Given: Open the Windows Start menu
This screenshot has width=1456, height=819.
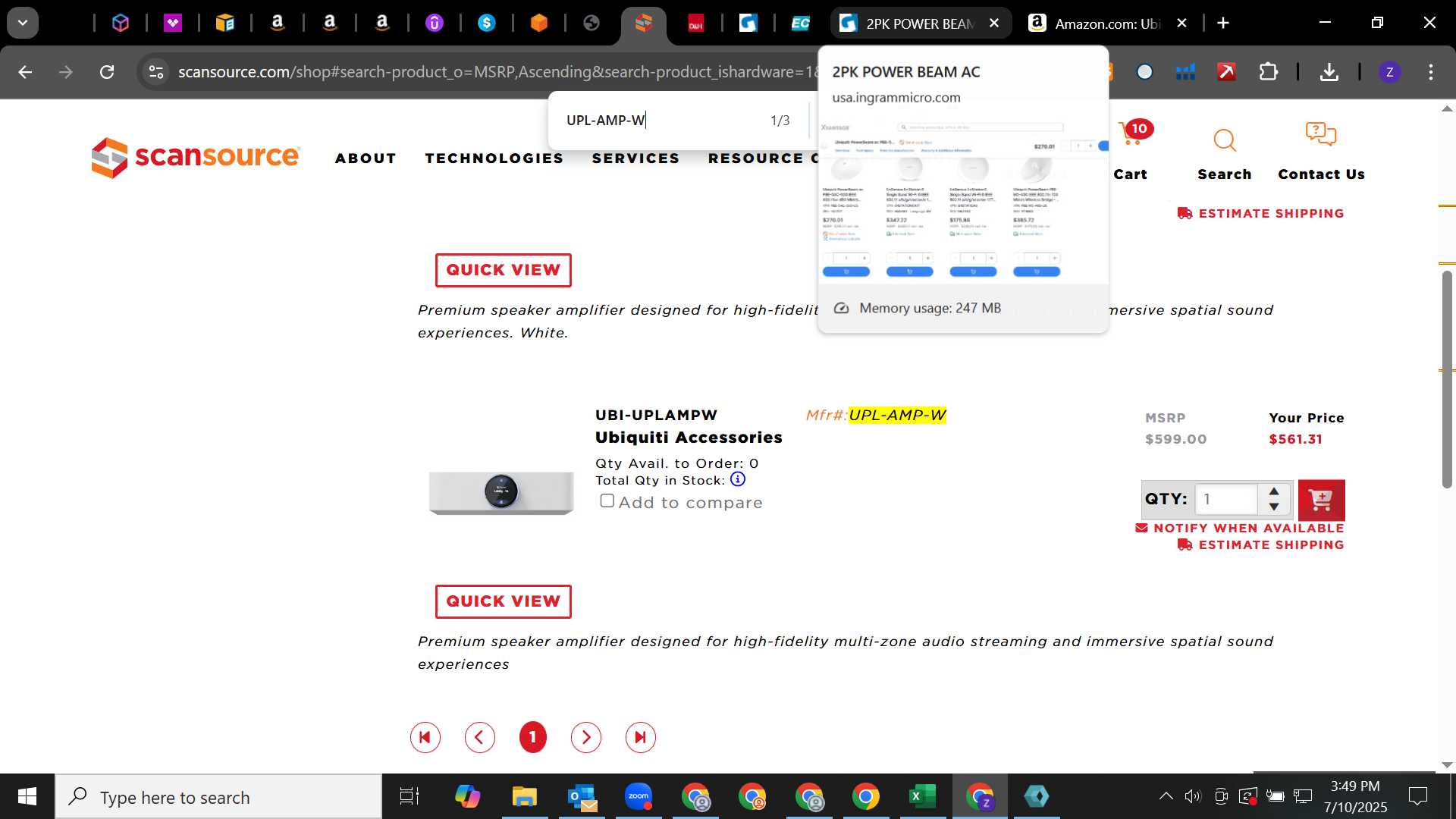Looking at the screenshot, I should [x=27, y=796].
